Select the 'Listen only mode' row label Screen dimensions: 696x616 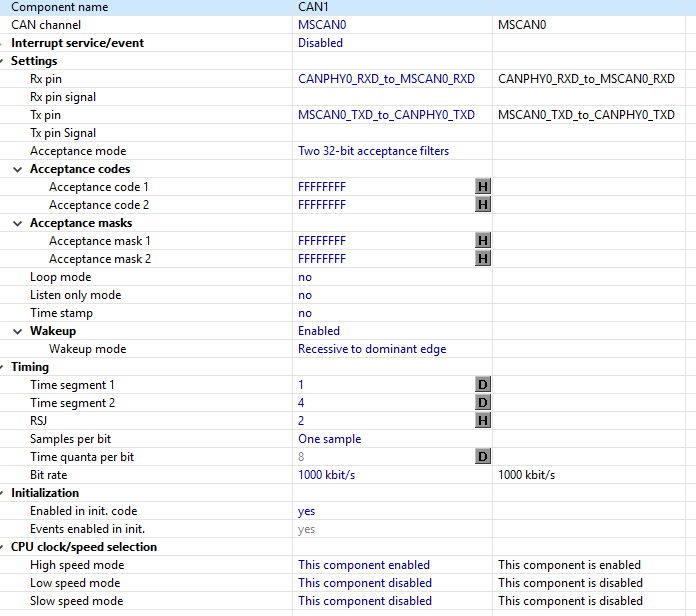(76, 295)
